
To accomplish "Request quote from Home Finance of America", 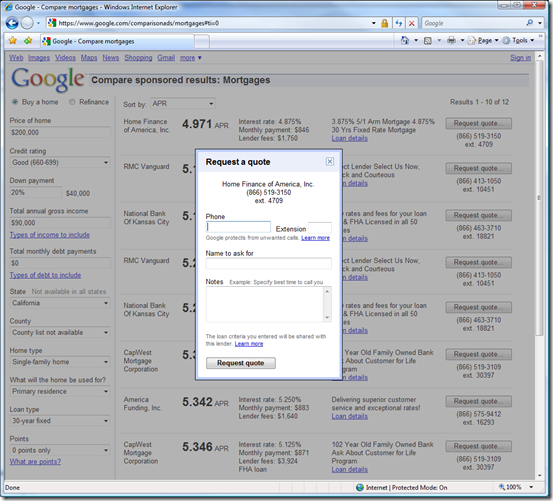I will click(x=478, y=123).
